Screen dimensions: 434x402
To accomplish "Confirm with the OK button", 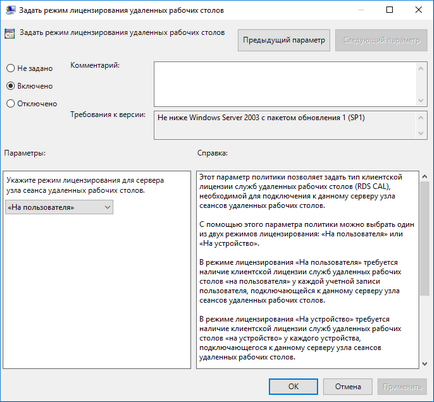I will coord(293,387).
